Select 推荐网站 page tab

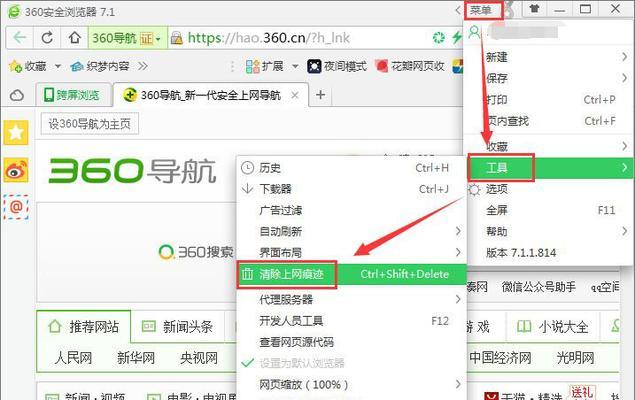point(84,327)
